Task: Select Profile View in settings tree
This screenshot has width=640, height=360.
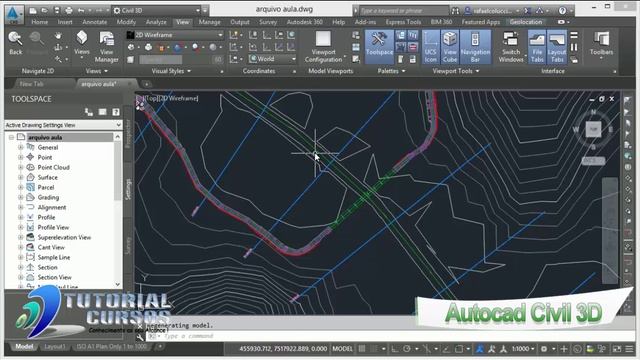Action: pos(53,227)
